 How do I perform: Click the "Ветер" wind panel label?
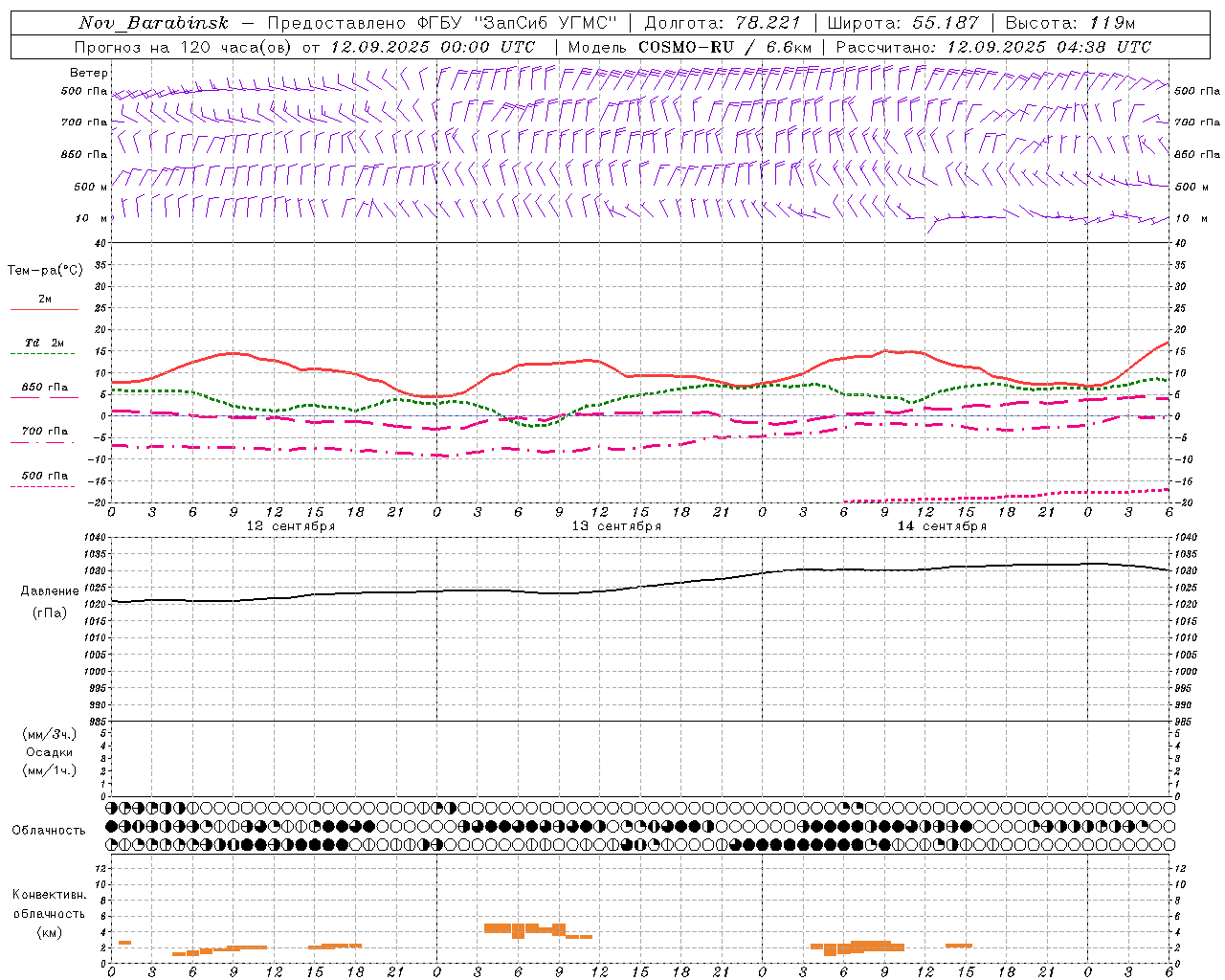[x=89, y=73]
